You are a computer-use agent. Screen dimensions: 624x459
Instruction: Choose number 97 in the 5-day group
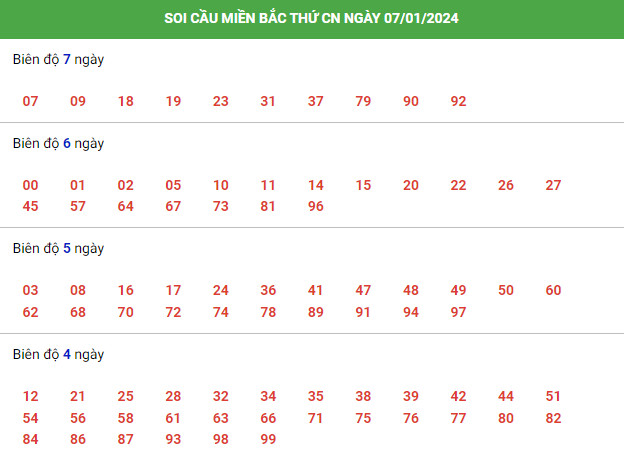click(458, 312)
